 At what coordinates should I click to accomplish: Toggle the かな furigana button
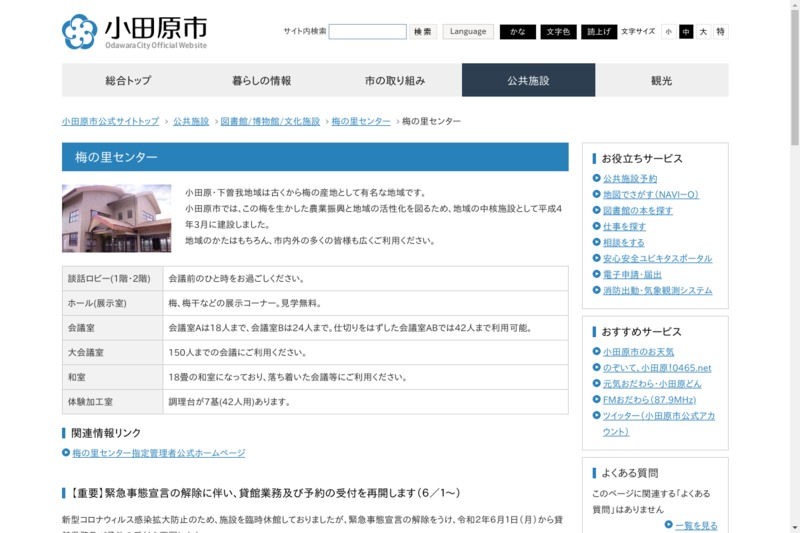pyautogui.click(x=517, y=32)
